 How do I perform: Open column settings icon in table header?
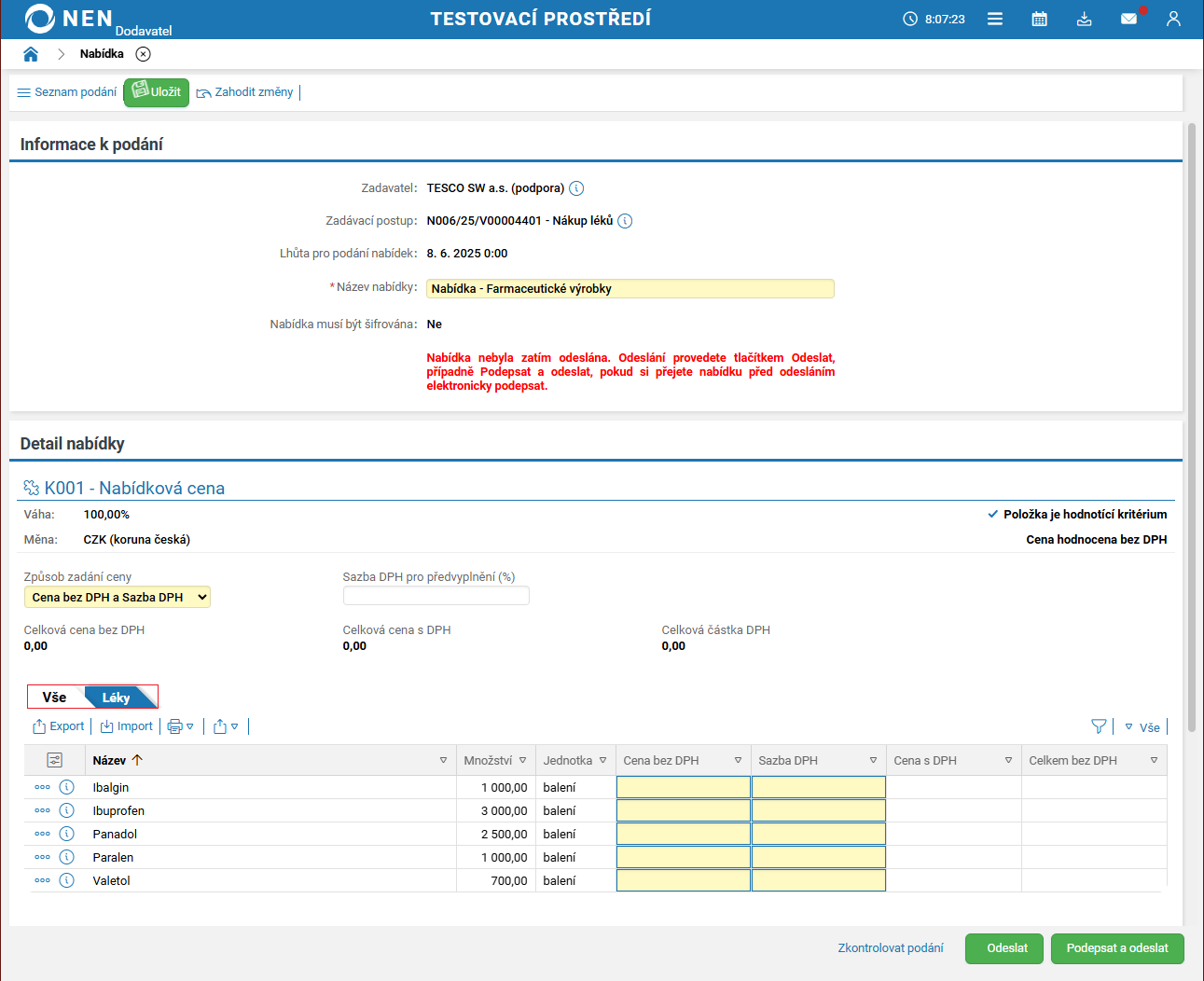click(x=54, y=760)
